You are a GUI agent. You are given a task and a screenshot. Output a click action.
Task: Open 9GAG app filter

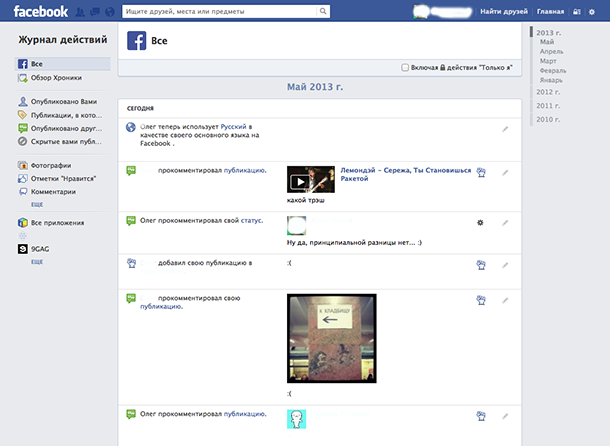click(x=33, y=249)
